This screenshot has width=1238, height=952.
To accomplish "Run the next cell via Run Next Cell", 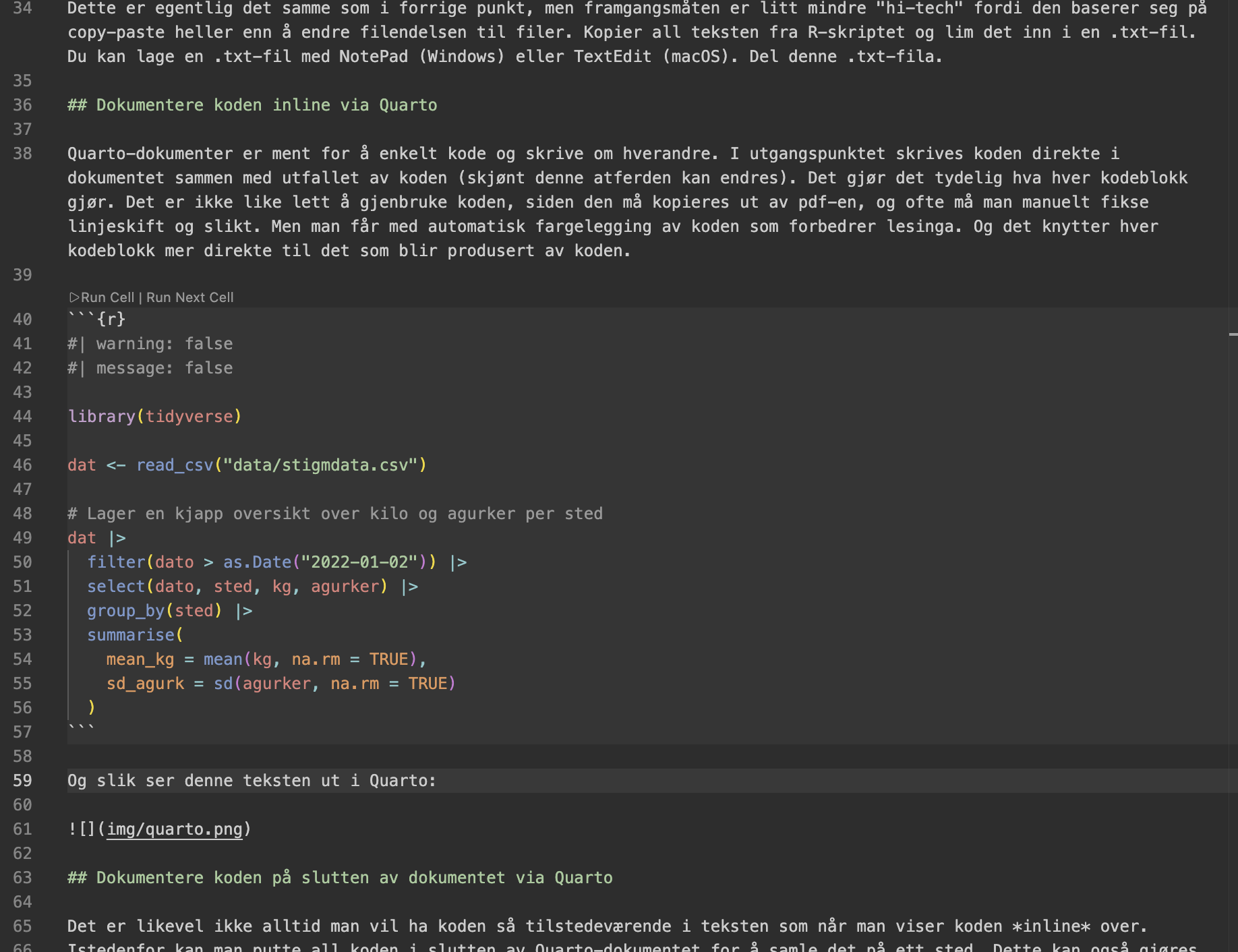I will point(189,297).
